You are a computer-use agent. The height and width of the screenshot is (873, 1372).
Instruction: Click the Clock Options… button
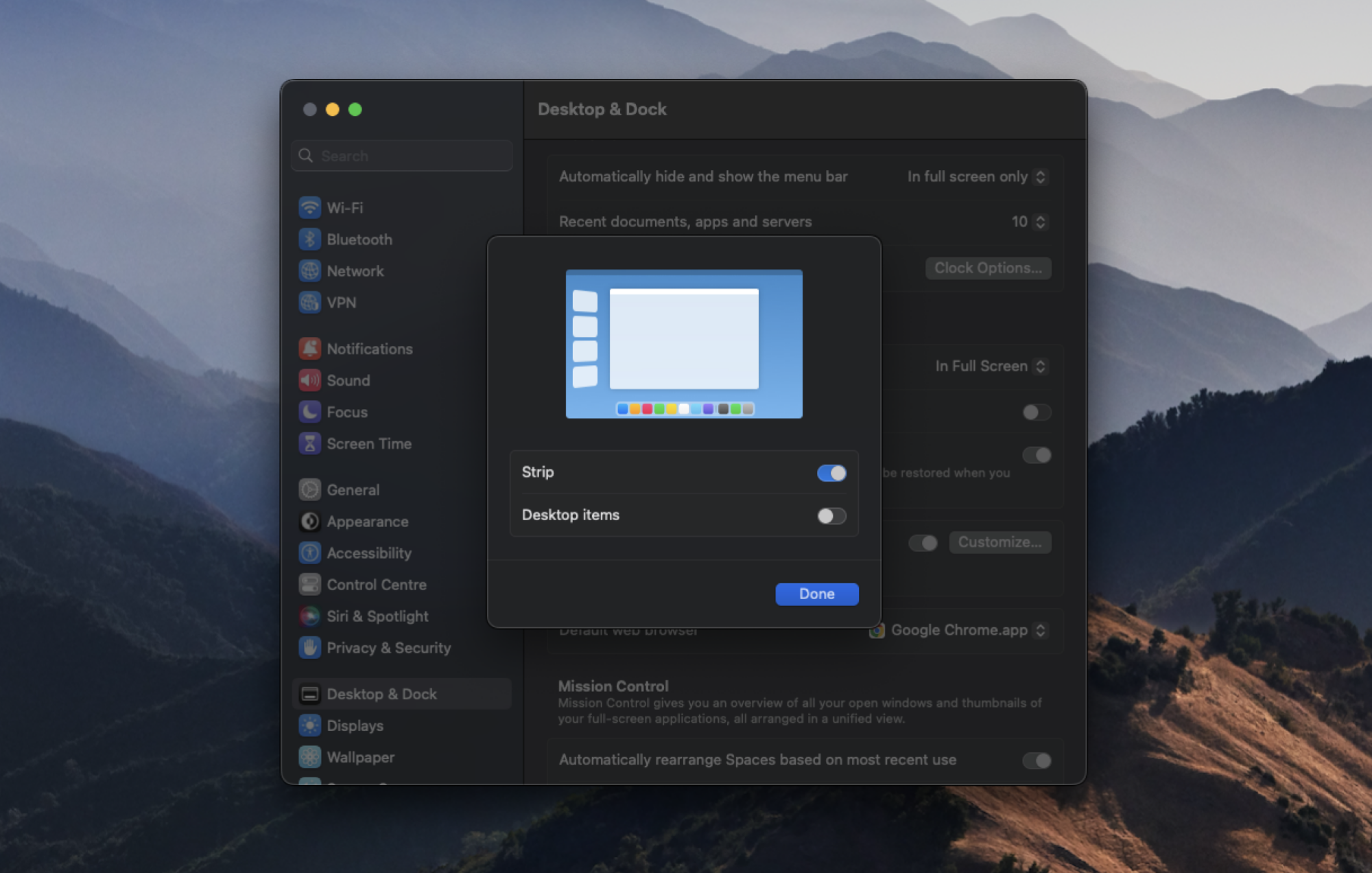[988, 268]
